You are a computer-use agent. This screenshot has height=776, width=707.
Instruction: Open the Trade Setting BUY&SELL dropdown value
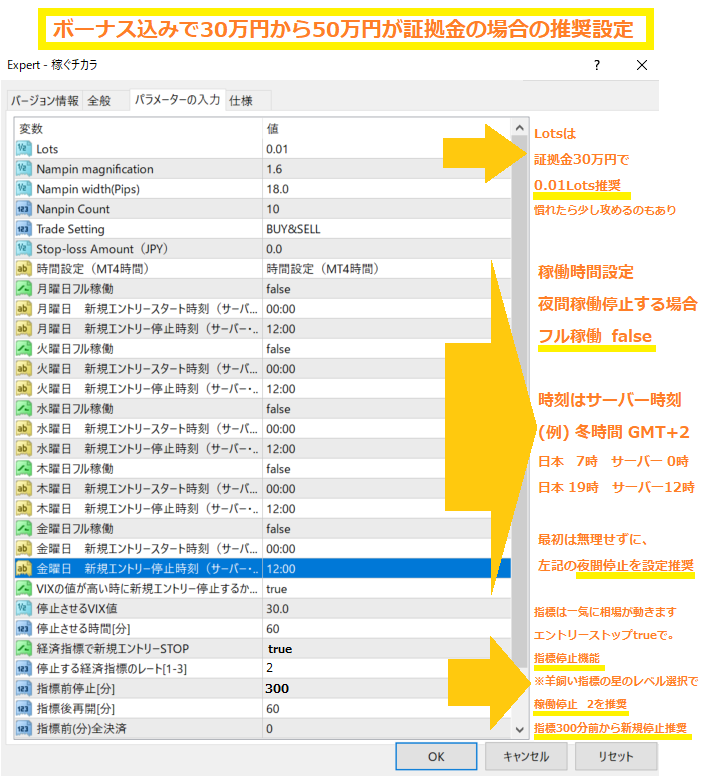tap(293, 229)
